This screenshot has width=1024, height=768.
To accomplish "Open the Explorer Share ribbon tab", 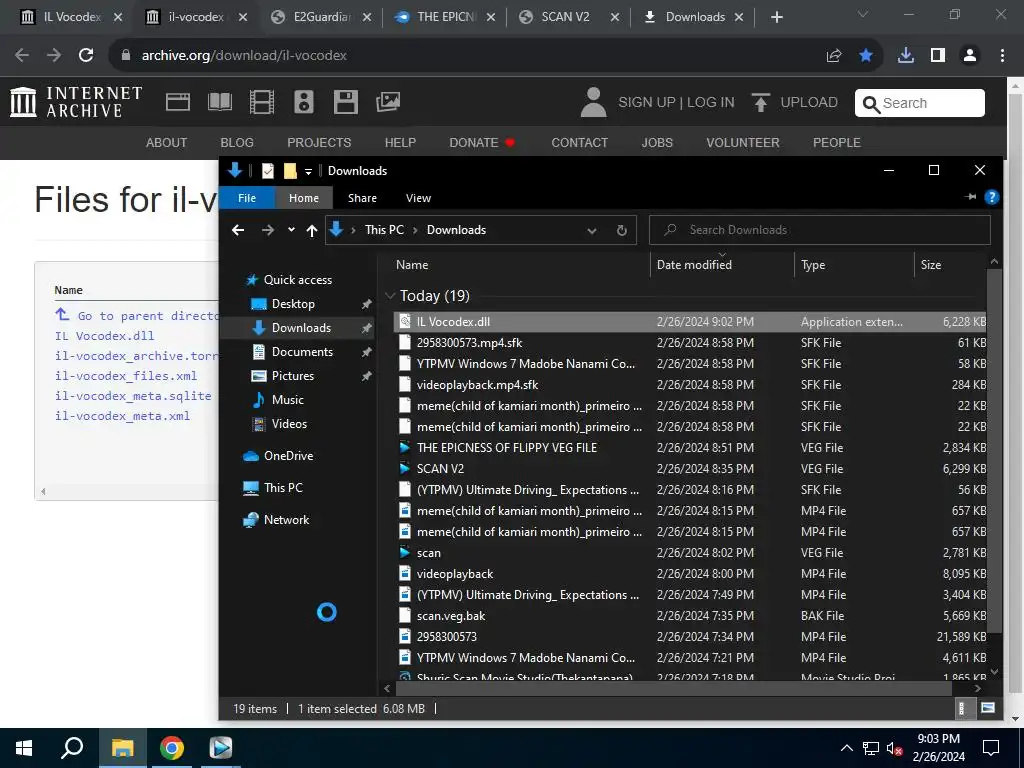I will 362,198.
